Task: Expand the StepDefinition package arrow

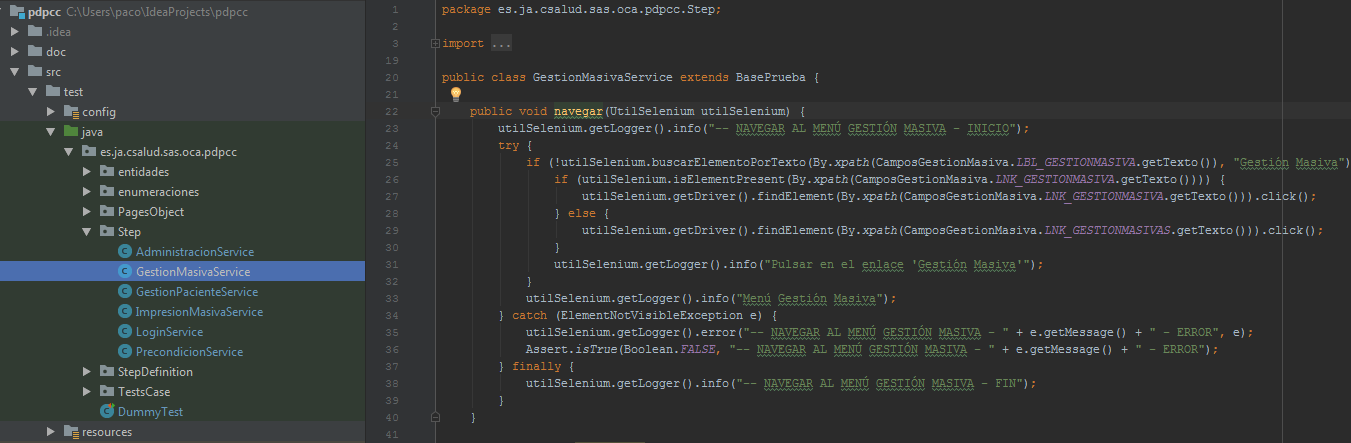Action: coord(87,372)
